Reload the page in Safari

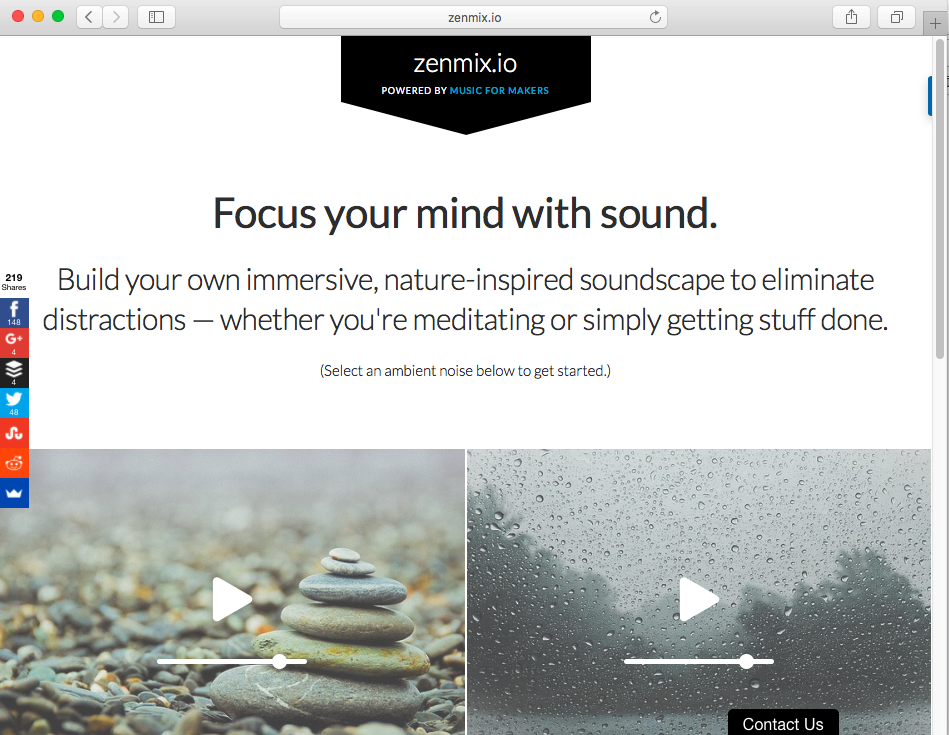655,17
